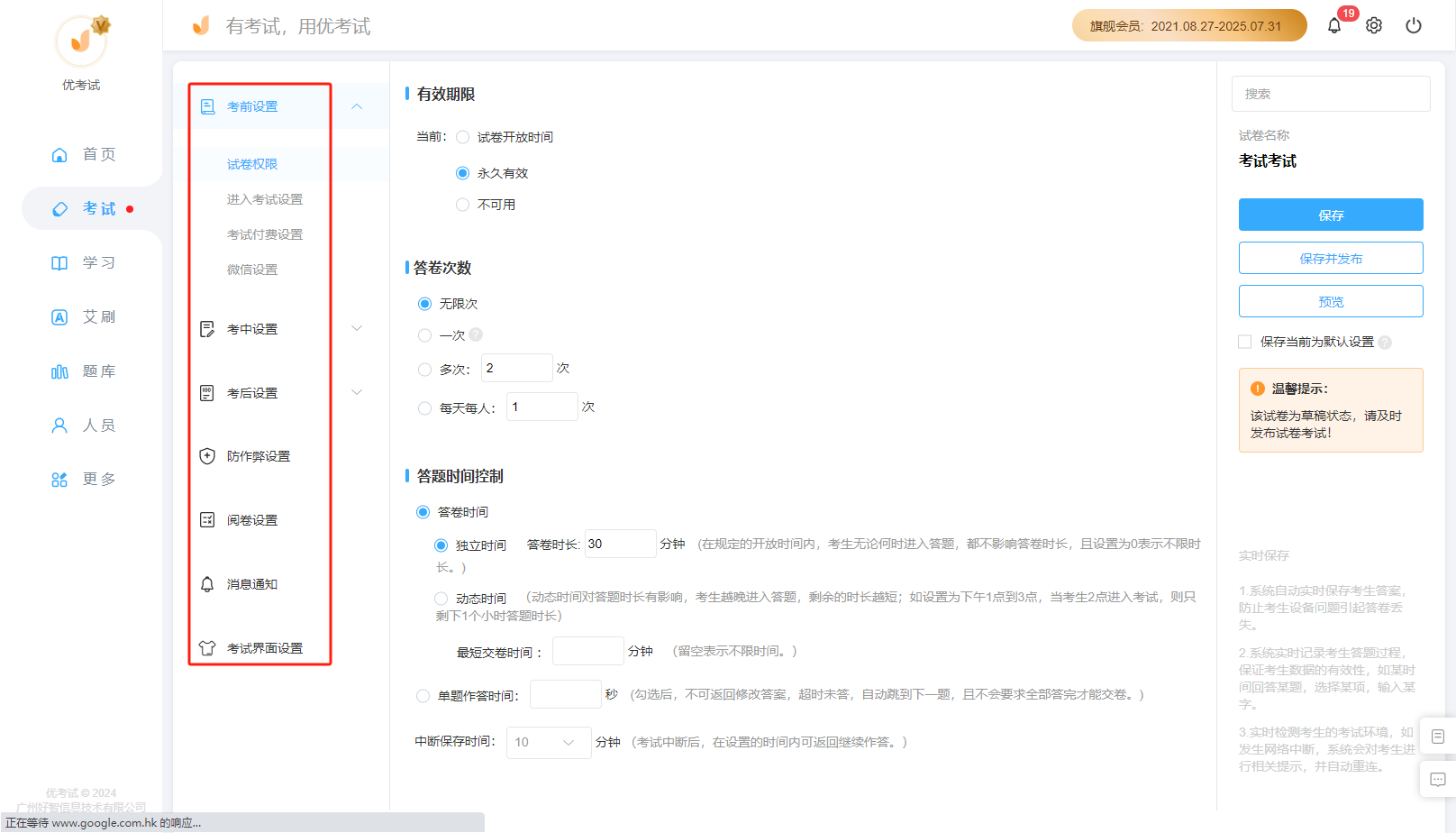Select 单题作答时间 radio option
Image resolution: width=1456 pixels, height=833 pixels.
click(423, 696)
